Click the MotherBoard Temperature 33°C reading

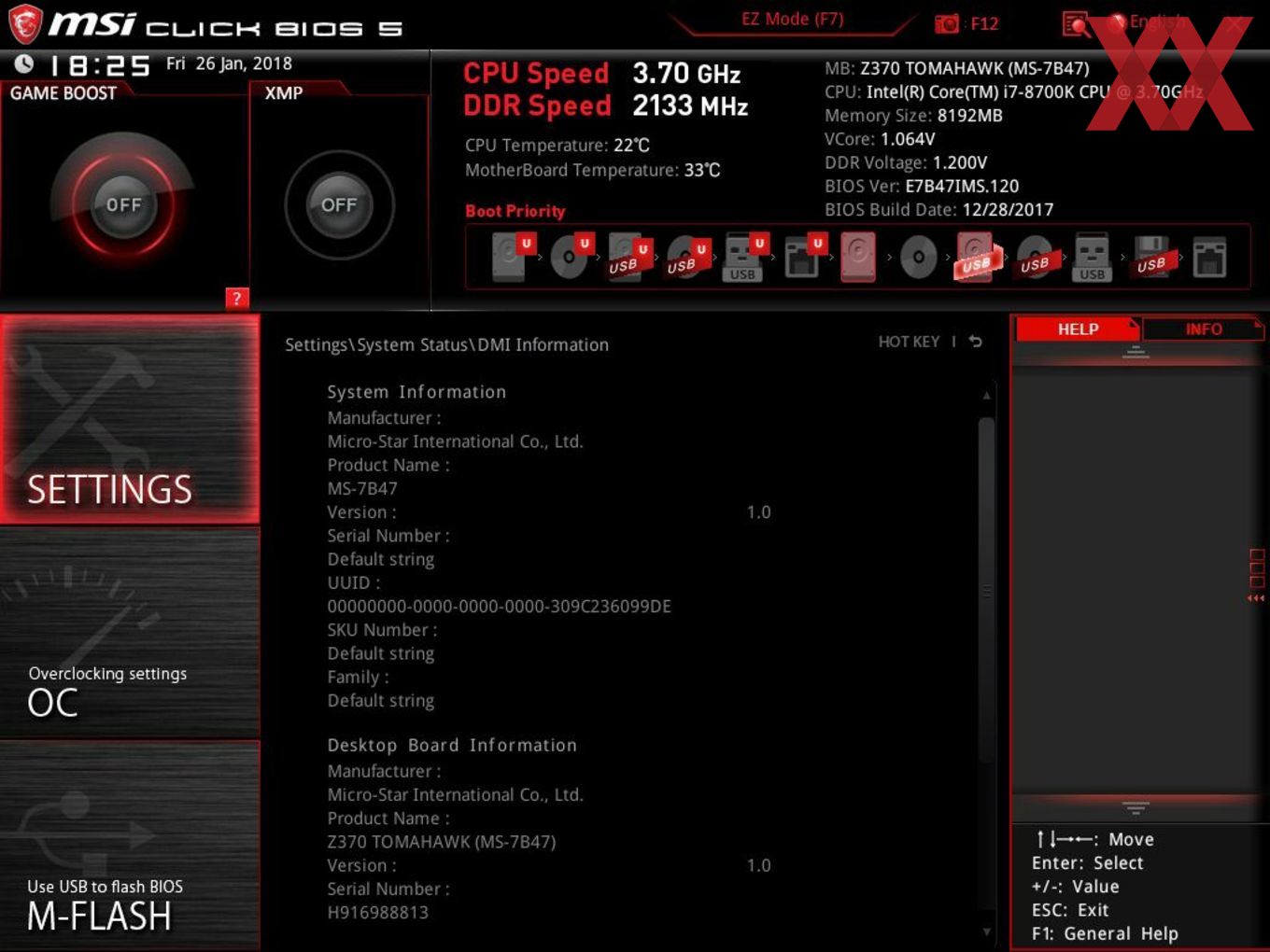[x=593, y=170]
